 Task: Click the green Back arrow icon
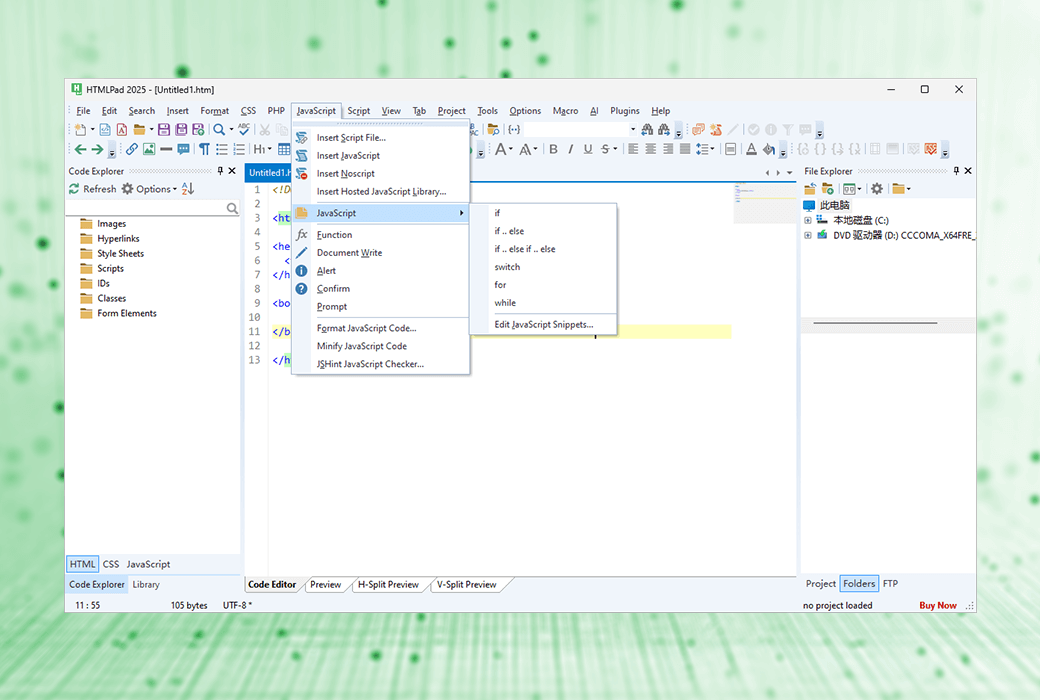click(x=80, y=149)
